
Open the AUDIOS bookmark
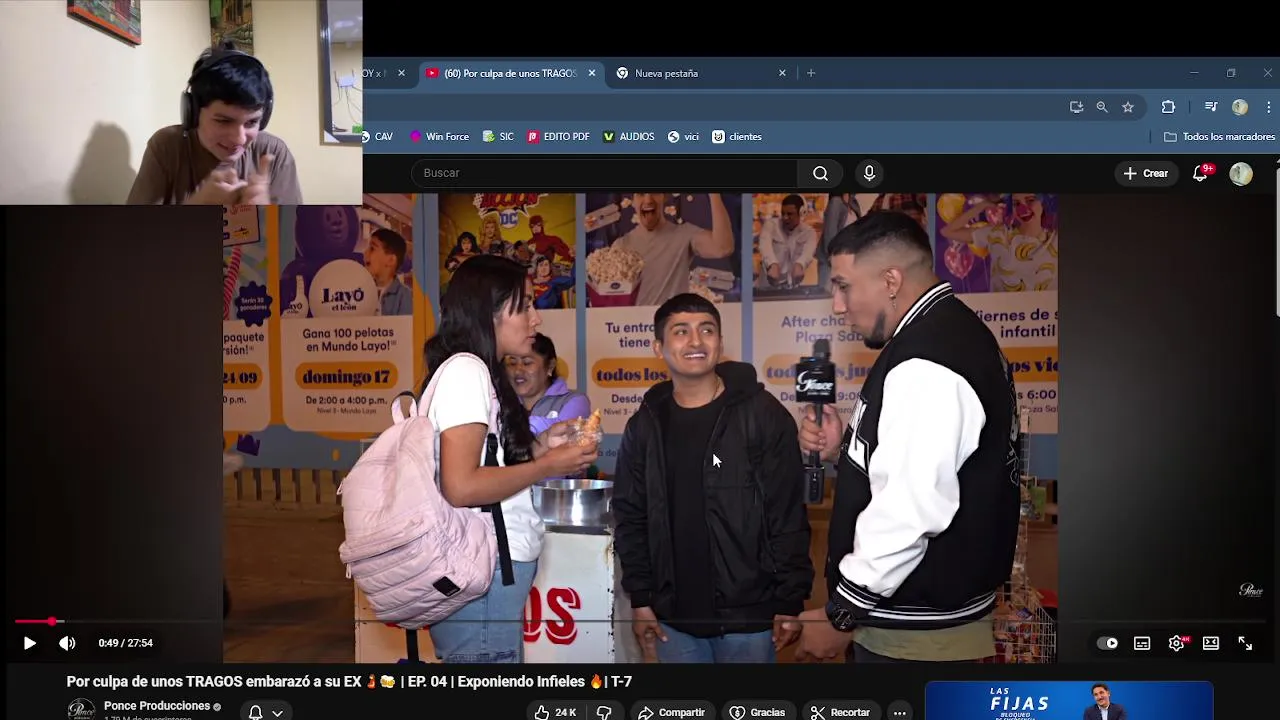coord(628,137)
